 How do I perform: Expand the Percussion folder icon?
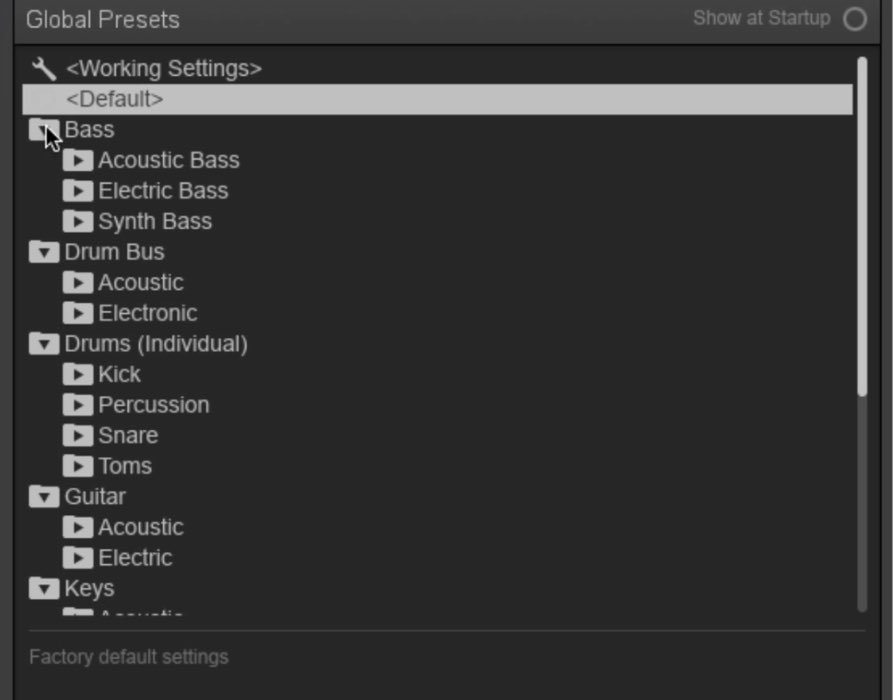click(78, 405)
